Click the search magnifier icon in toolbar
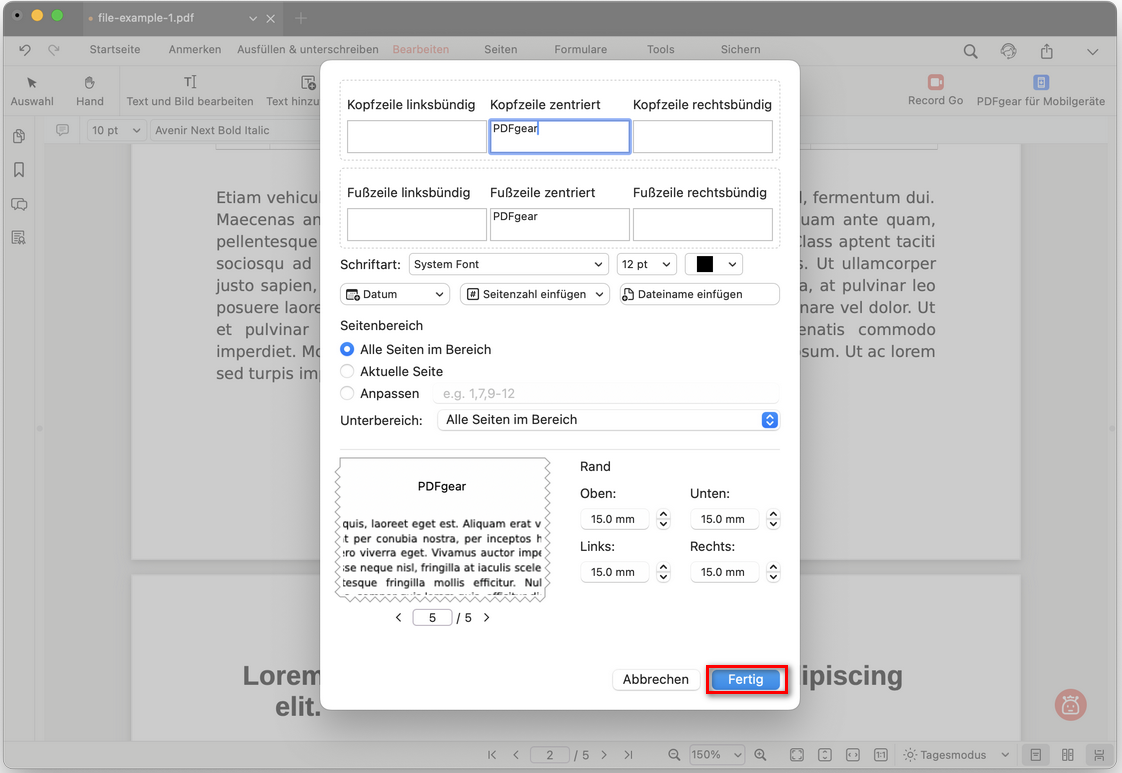Image resolution: width=1122 pixels, height=773 pixels. point(970,51)
